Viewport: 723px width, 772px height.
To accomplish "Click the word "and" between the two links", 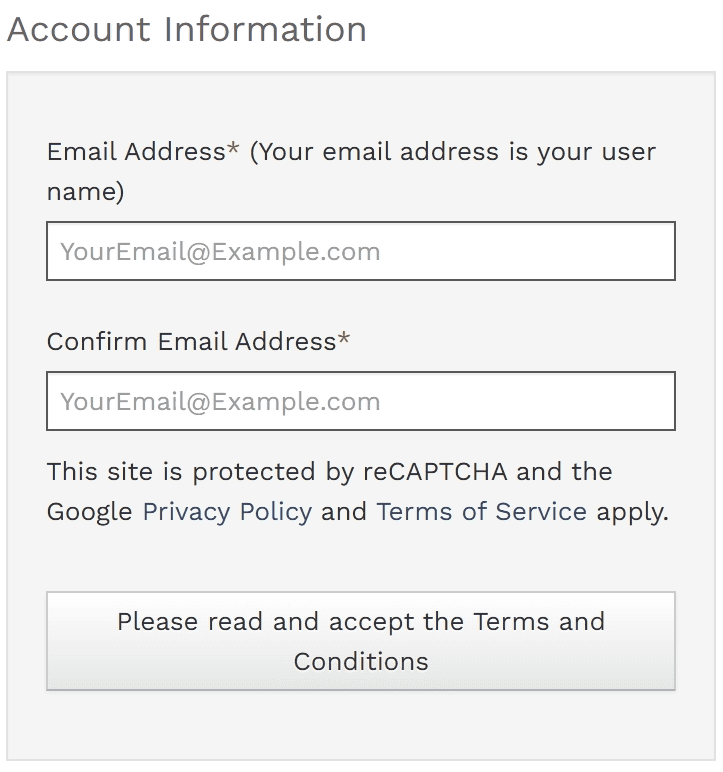I will pos(344,512).
